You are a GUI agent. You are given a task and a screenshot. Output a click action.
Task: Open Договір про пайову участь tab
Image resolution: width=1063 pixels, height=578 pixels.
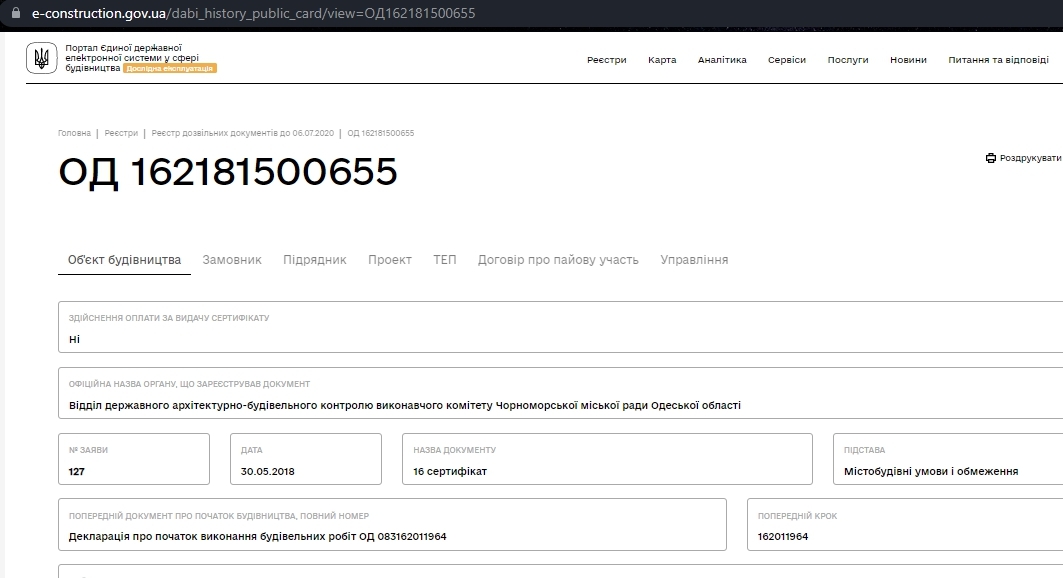pyautogui.click(x=558, y=260)
